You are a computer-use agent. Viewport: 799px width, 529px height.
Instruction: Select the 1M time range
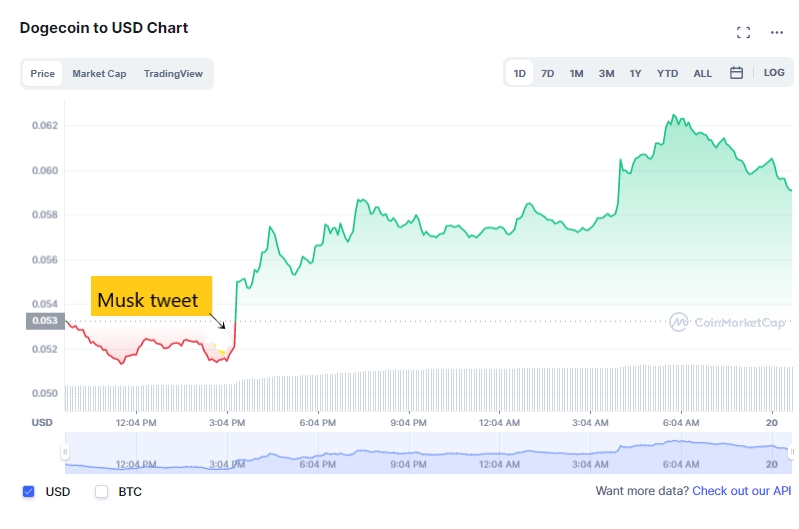[576, 73]
